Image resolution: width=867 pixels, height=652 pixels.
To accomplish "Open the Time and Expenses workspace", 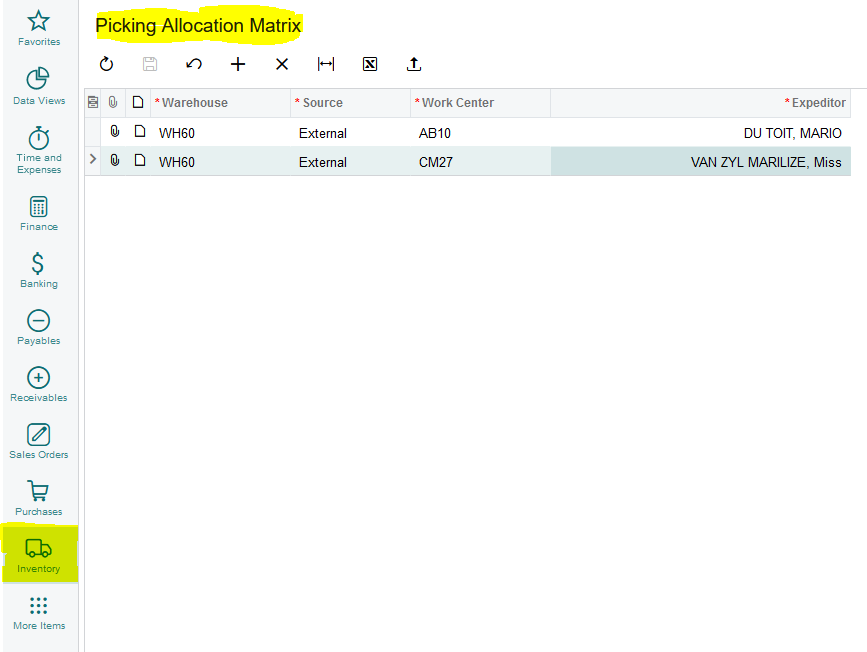I will click(x=39, y=149).
